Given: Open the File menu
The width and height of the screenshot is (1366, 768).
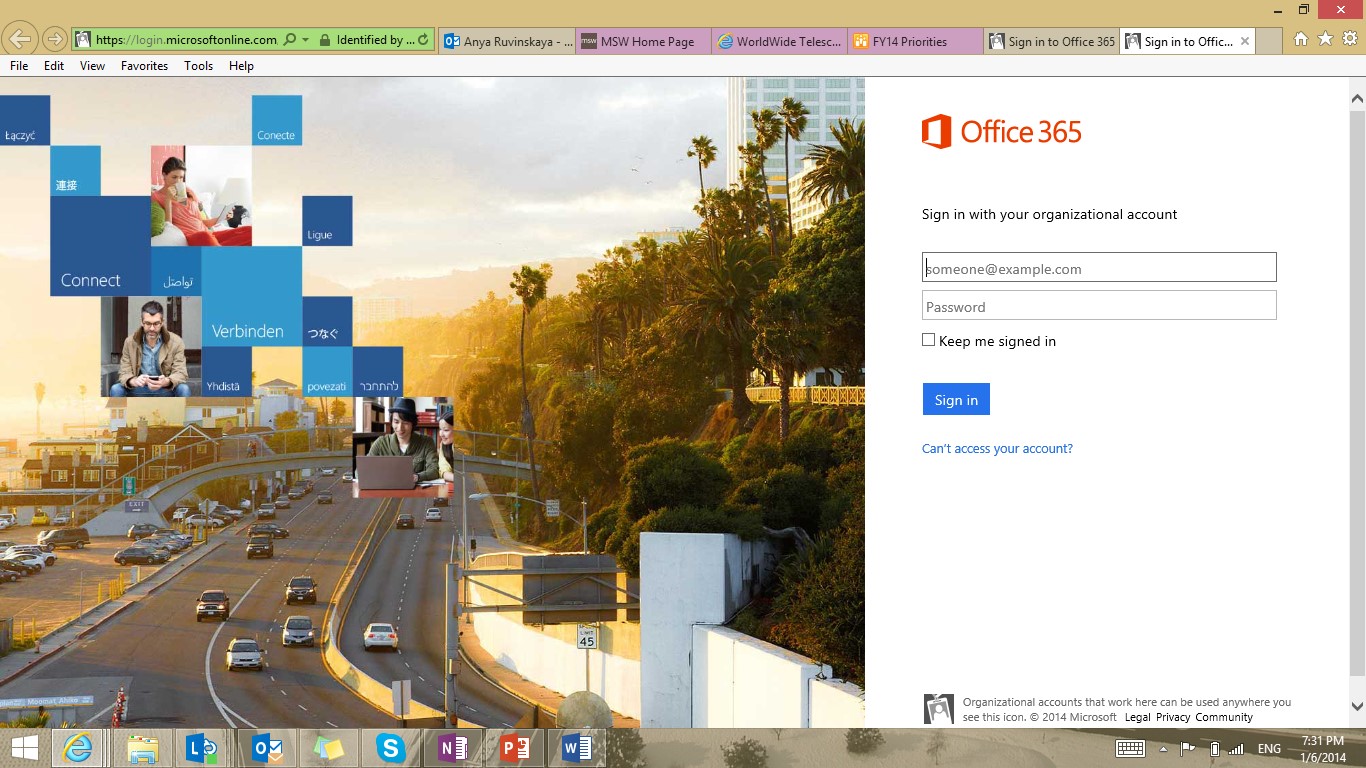Looking at the screenshot, I should 19,66.
